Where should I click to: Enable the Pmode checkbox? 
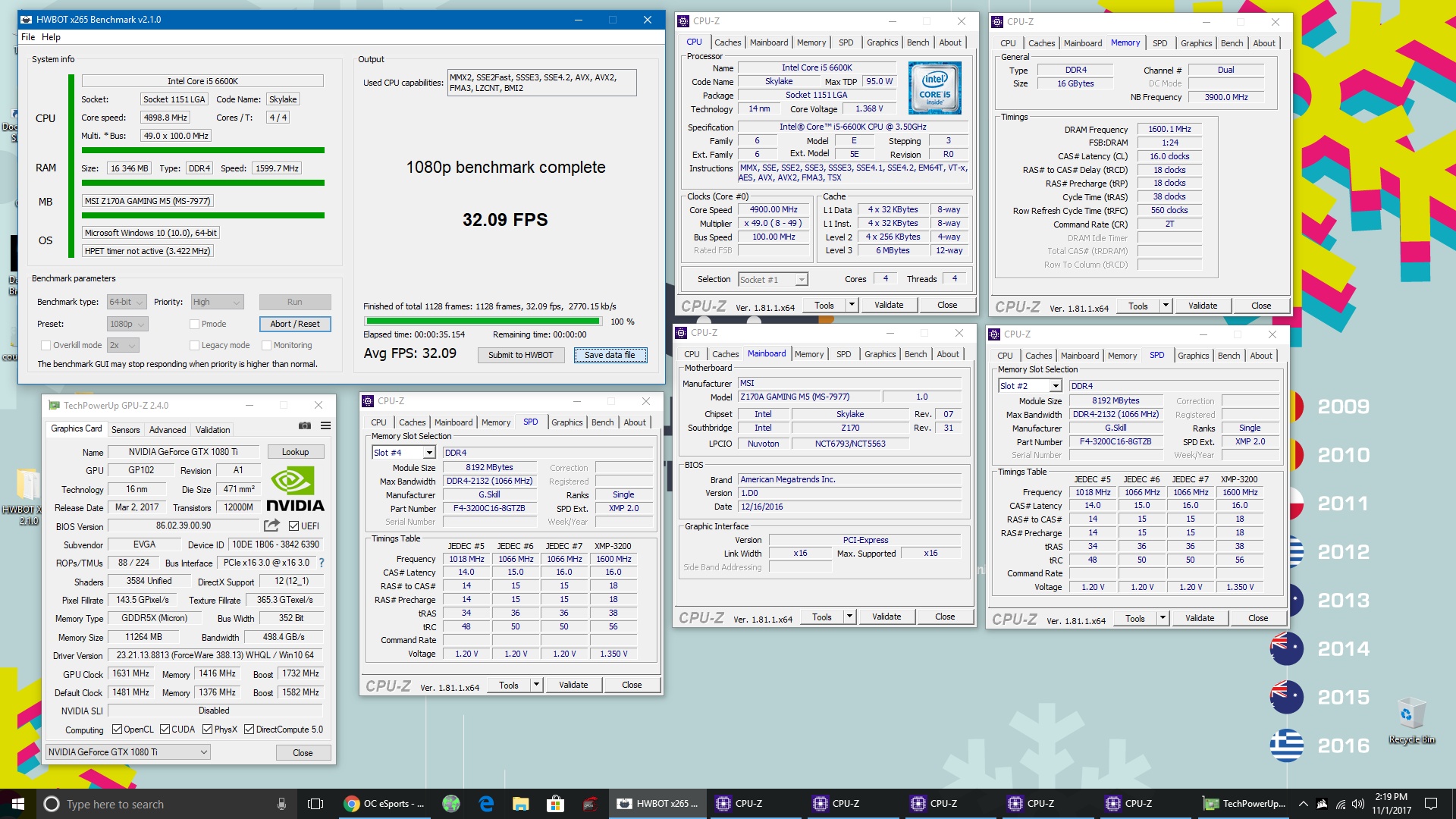[195, 324]
